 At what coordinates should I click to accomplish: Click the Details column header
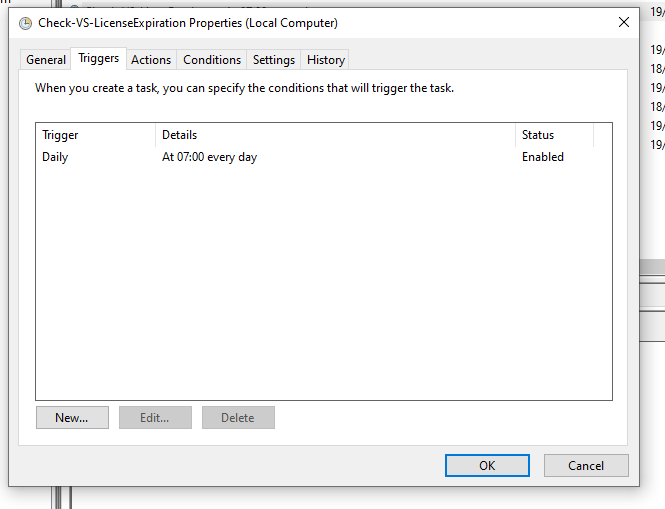[335, 135]
